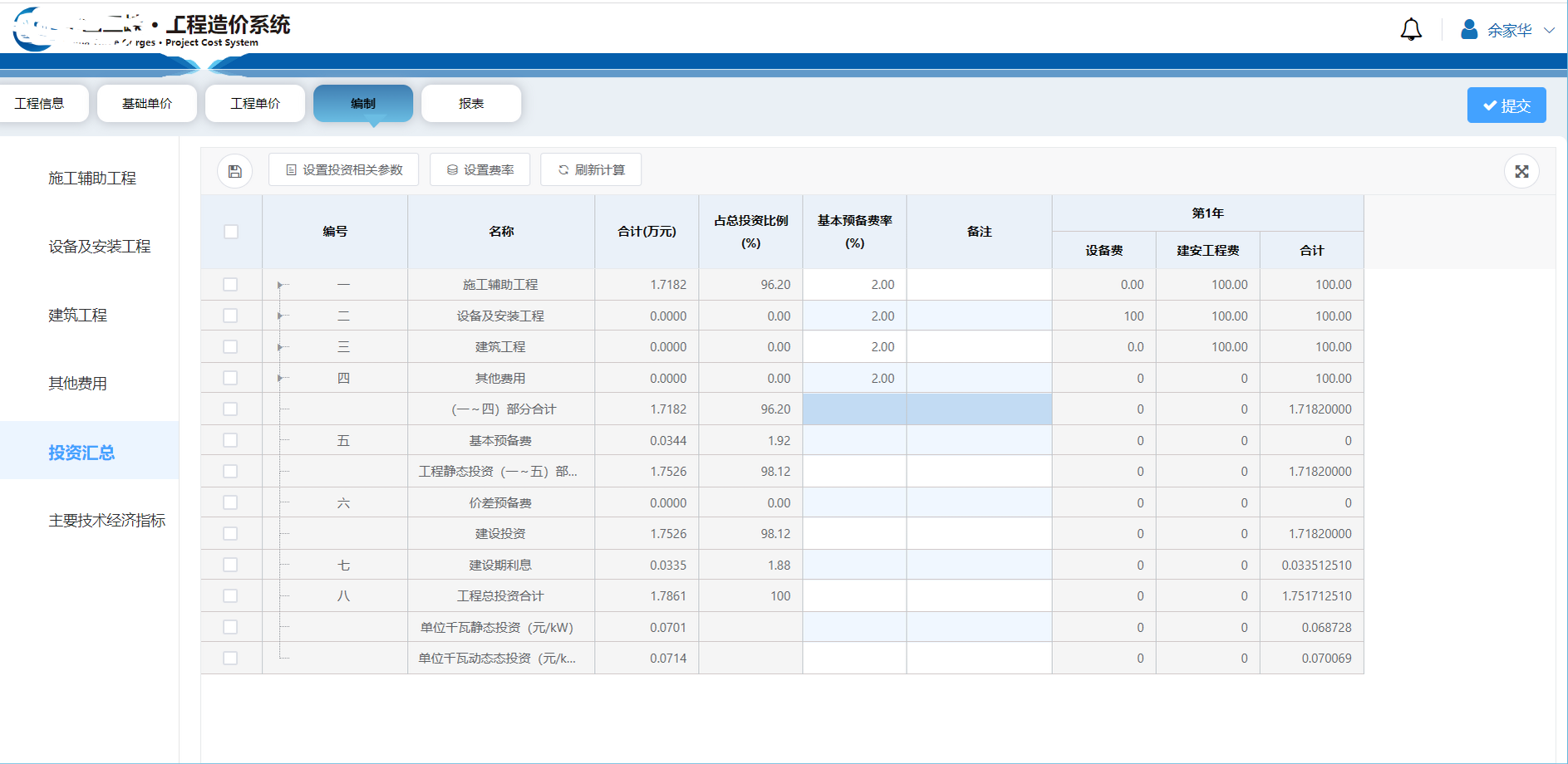Check the 建设期利息 row checkbox

pos(231,565)
